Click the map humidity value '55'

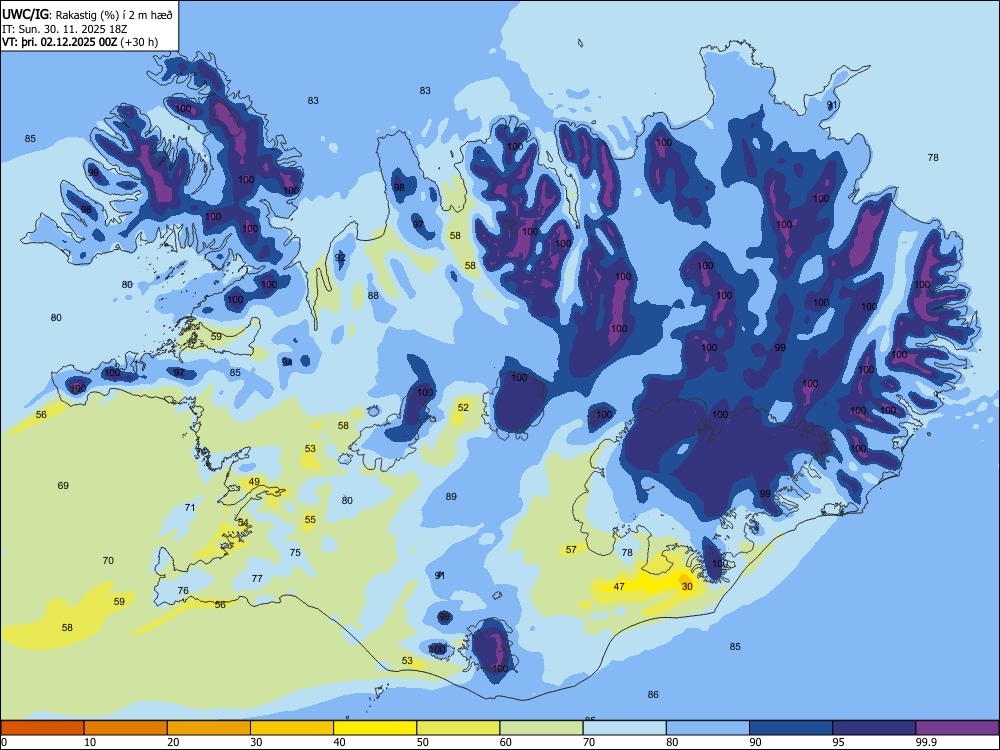click(x=310, y=520)
